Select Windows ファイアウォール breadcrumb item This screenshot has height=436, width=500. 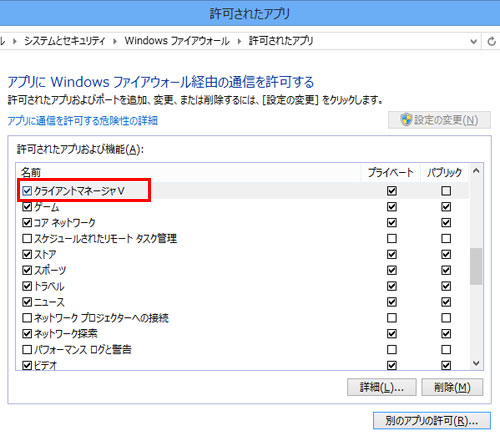tap(177, 41)
